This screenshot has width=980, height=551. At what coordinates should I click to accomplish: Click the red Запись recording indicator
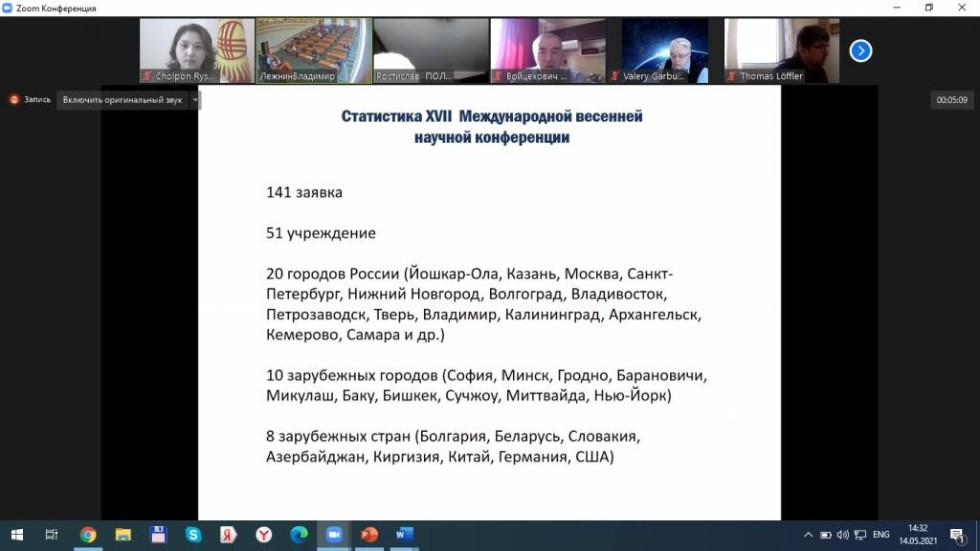pos(31,100)
